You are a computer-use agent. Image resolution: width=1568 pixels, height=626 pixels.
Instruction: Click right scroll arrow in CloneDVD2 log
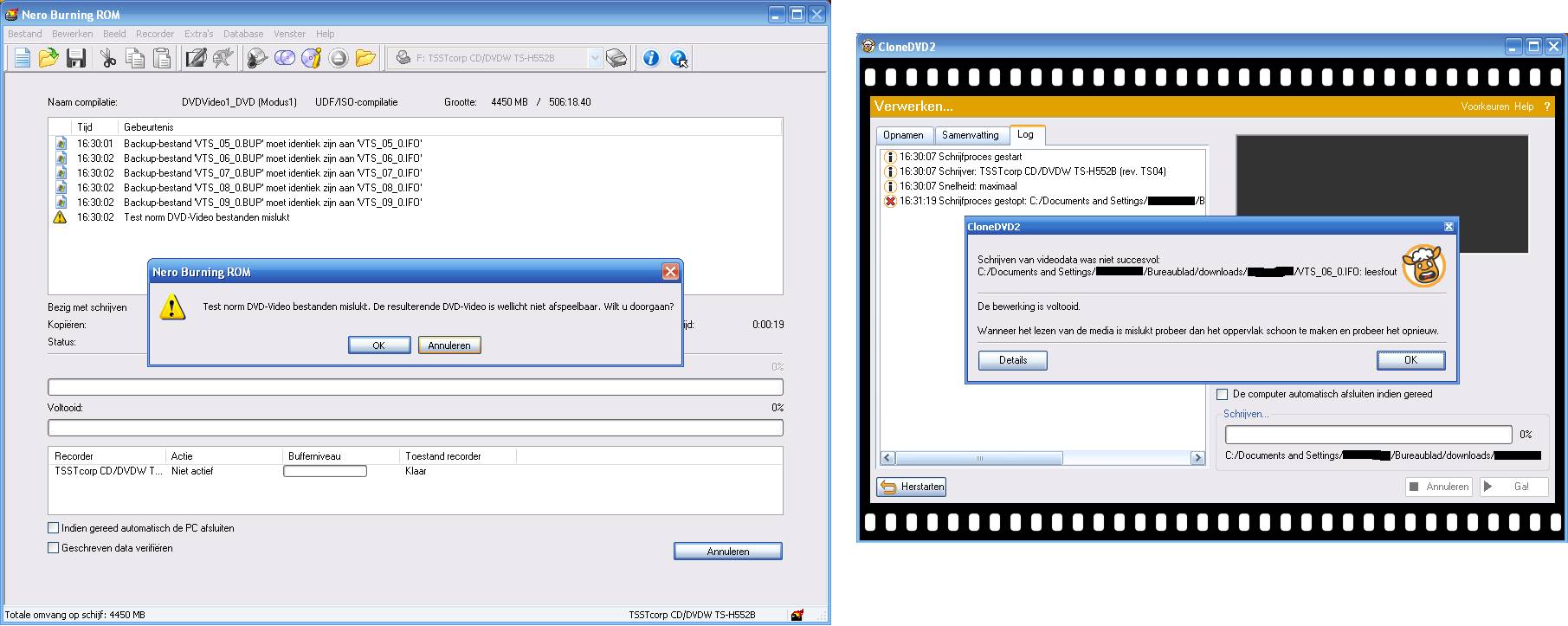(x=1198, y=458)
